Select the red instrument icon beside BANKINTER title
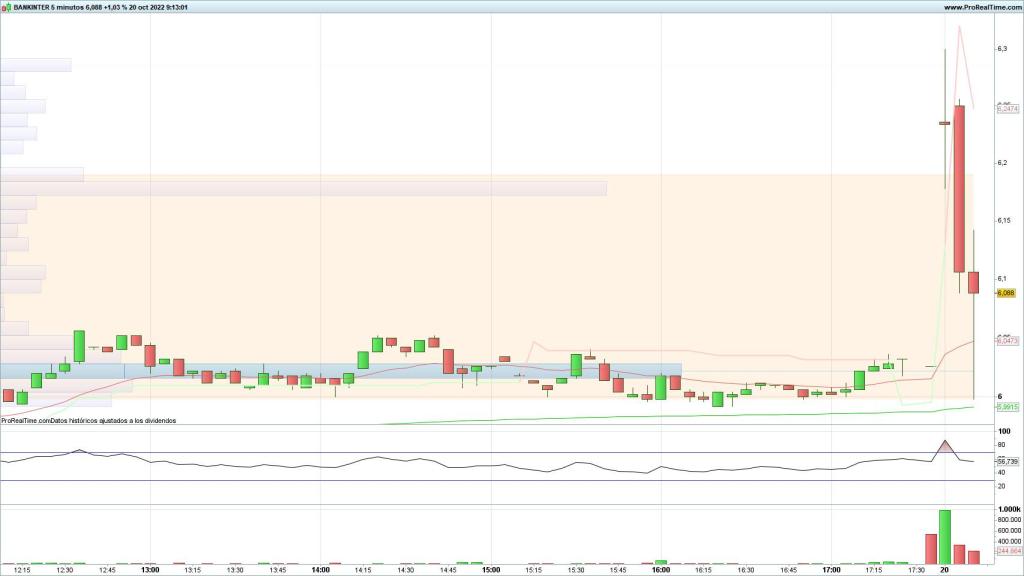The height and width of the screenshot is (576, 1024). coord(3,6)
